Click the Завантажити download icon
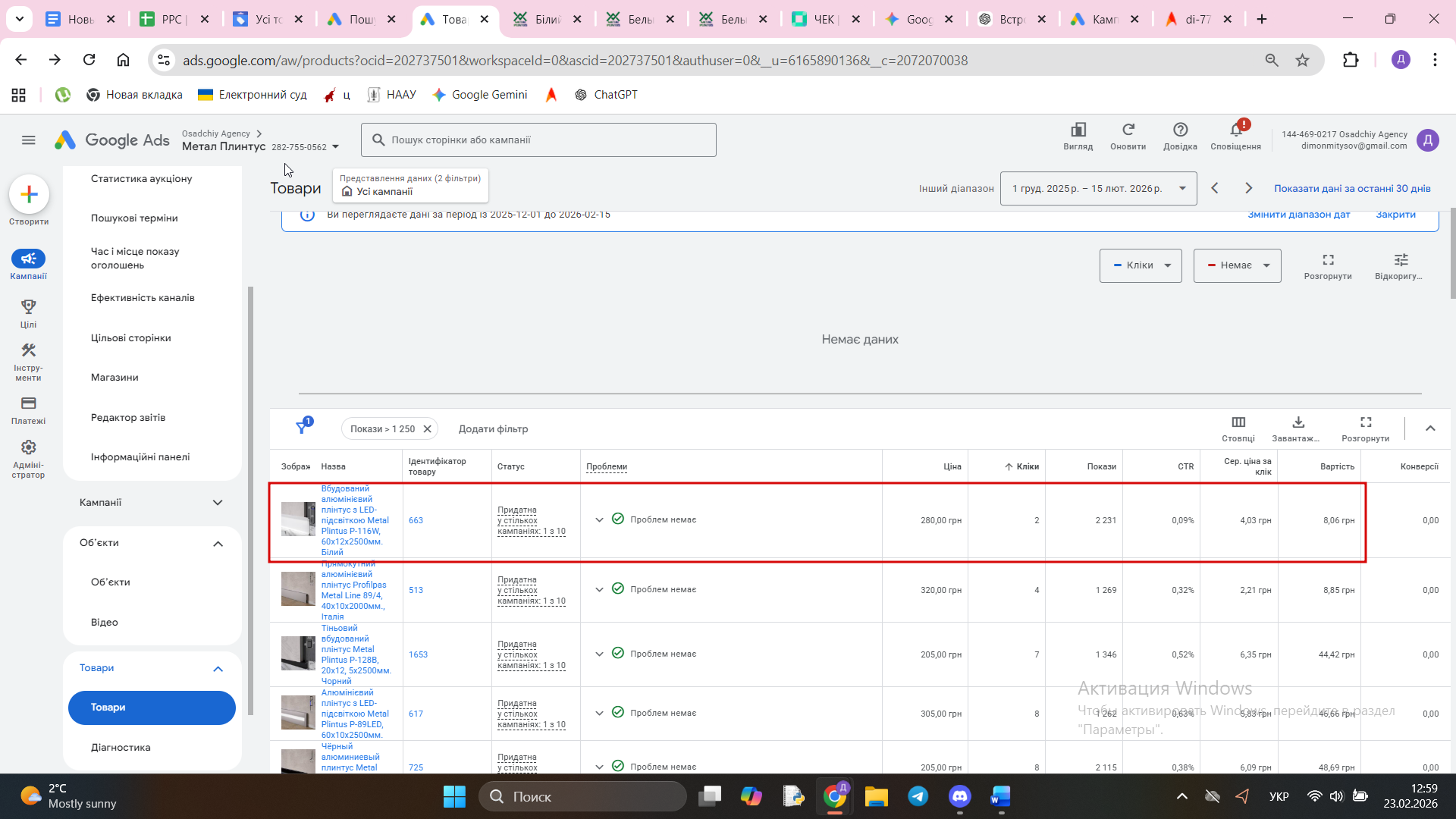The height and width of the screenshot is (819, 1456). pos(1298,422)
